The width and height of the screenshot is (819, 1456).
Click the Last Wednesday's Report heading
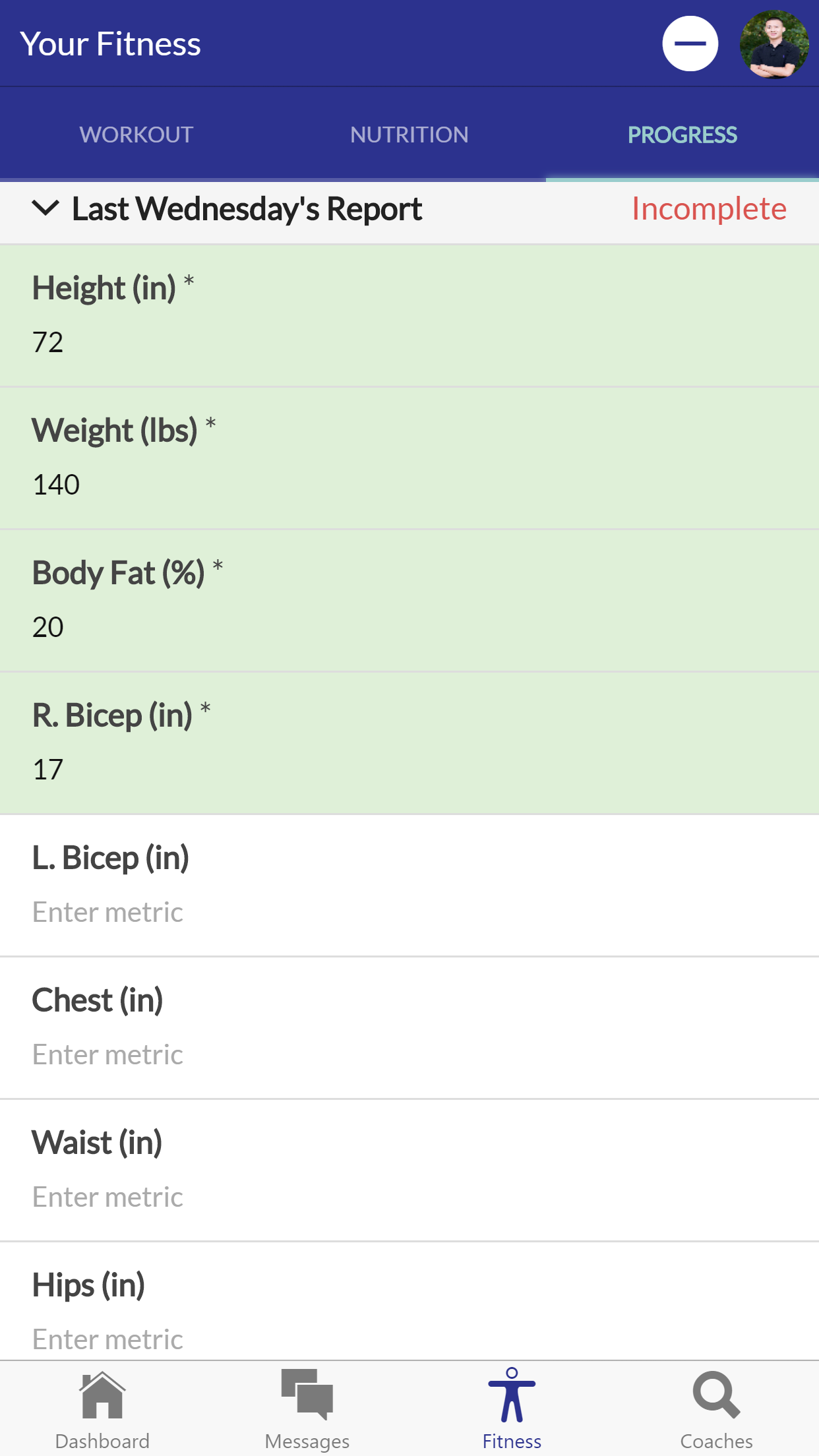pos(247,209)
